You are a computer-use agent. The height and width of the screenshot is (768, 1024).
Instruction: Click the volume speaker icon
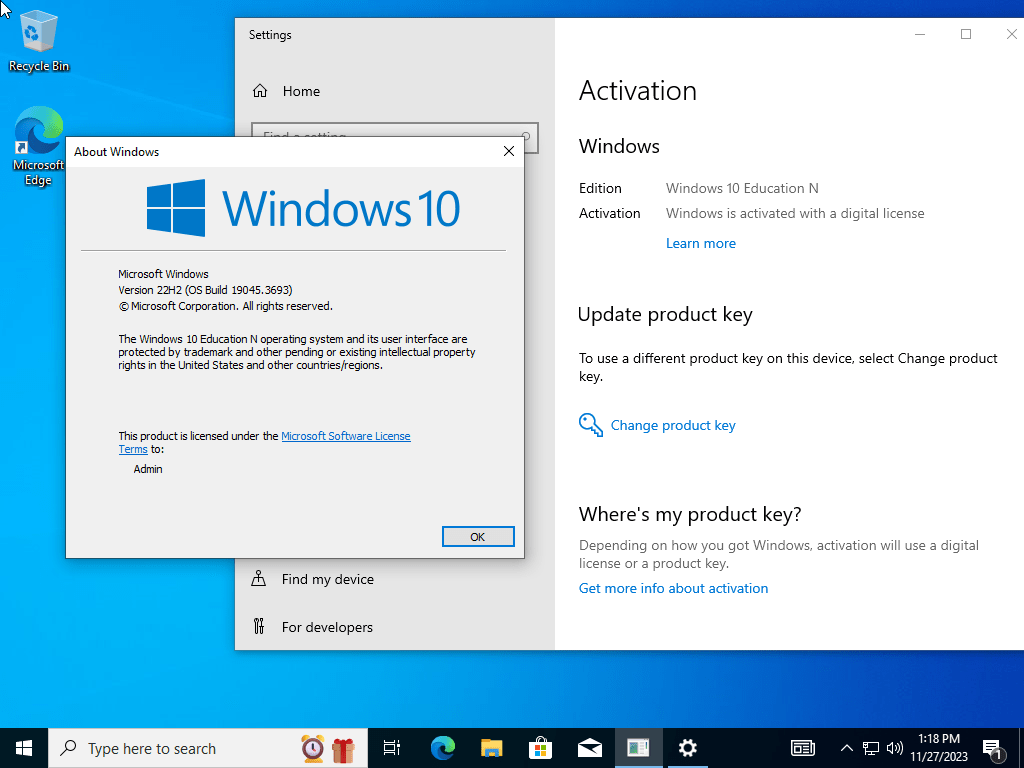click(x=895, y=748)
